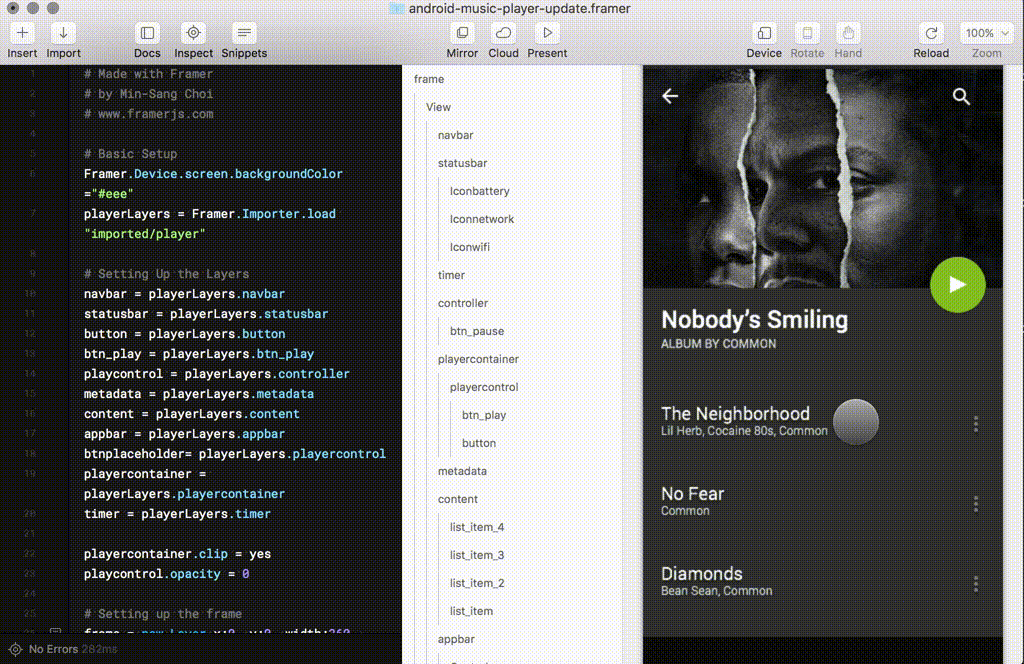The image size is (1024, 664).
Task: Open the Device selector
Action: pos(764,33)
